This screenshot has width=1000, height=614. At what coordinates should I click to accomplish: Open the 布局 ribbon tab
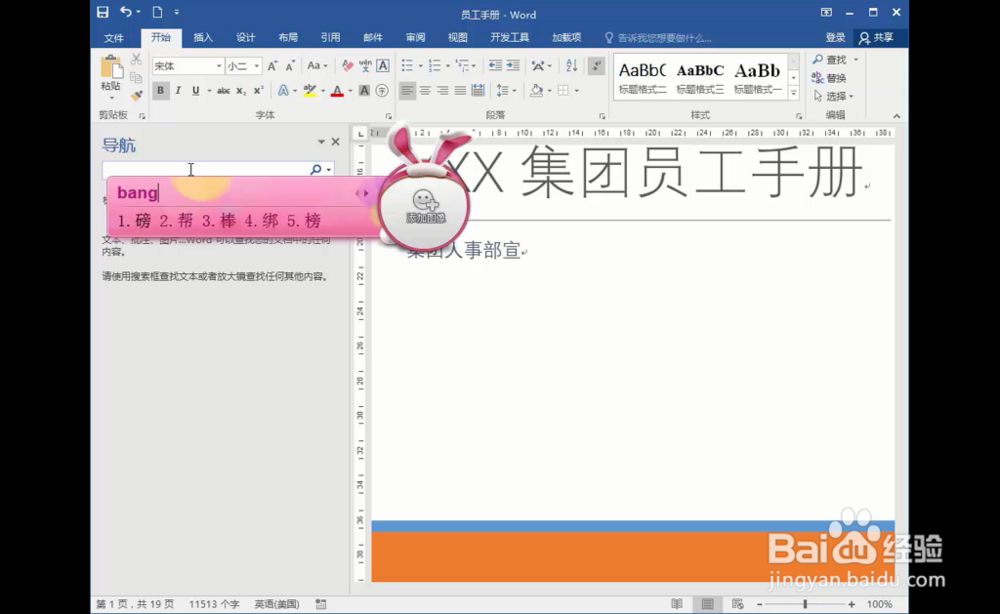click(288, 38)
